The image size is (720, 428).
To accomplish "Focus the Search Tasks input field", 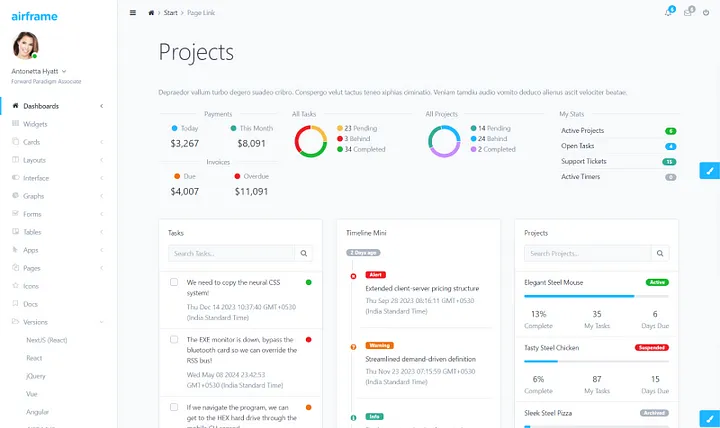I will pyautogui.click(x=231, y=253).
